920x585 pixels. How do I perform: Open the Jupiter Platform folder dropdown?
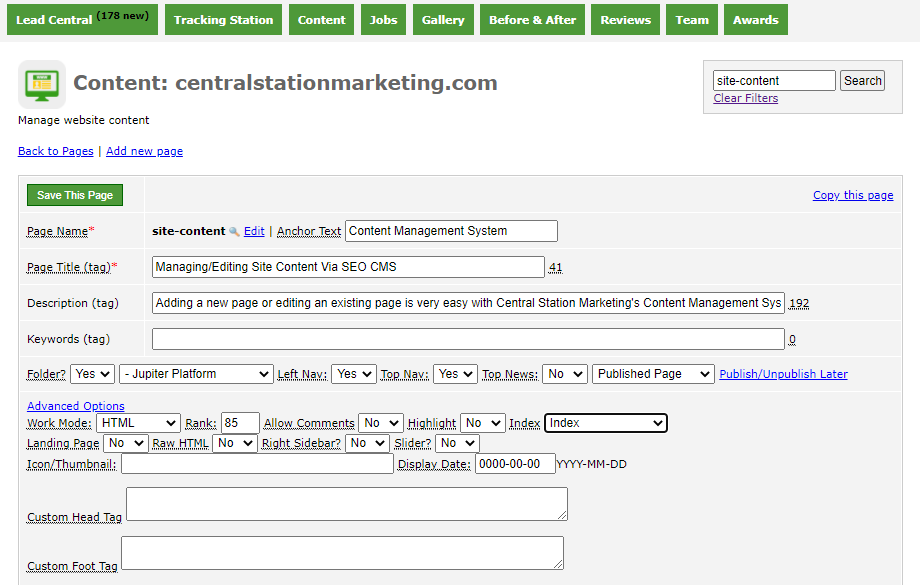196,374
